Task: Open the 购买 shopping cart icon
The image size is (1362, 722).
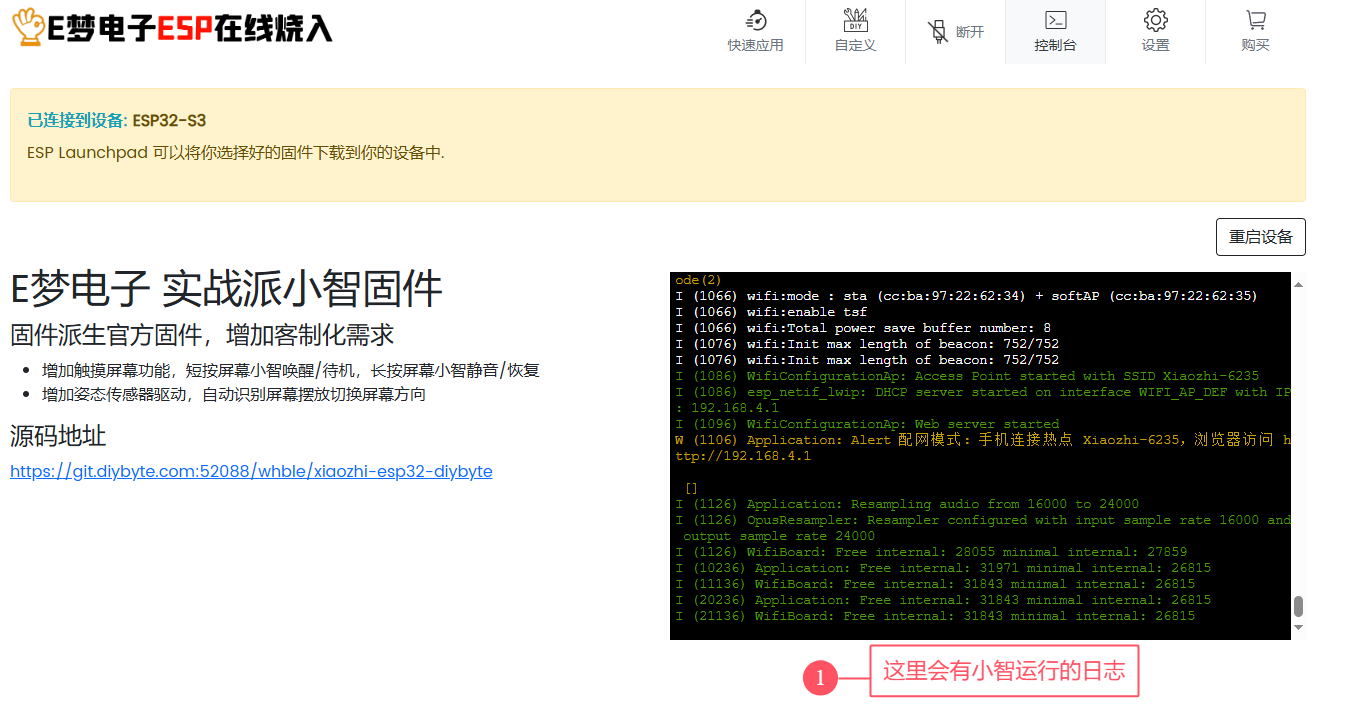Action: (1255, 31)
